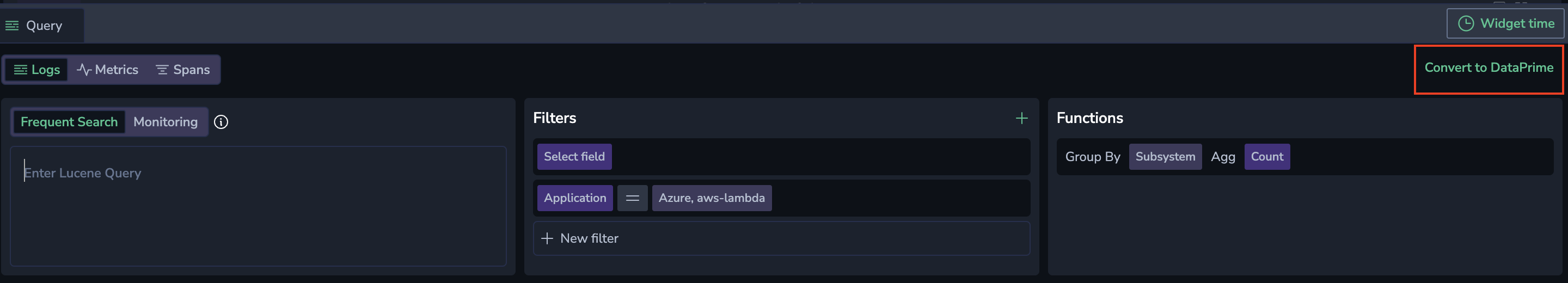This screenshot has height=283, width=1568.
Task: Switch to Frequent Search mode
Action: pos(69,122)
